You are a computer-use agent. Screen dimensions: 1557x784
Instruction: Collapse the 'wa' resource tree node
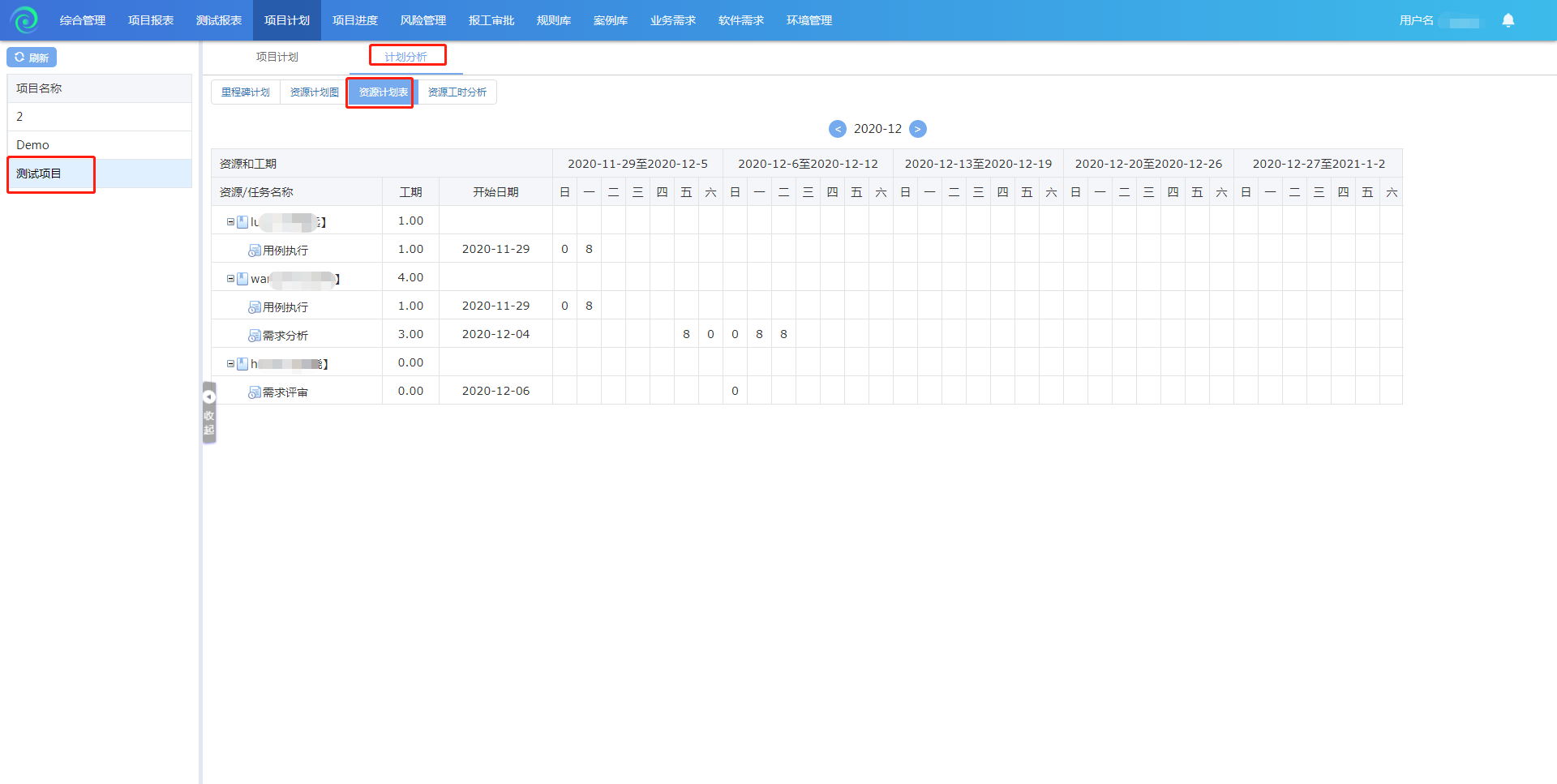pos(230,278)
